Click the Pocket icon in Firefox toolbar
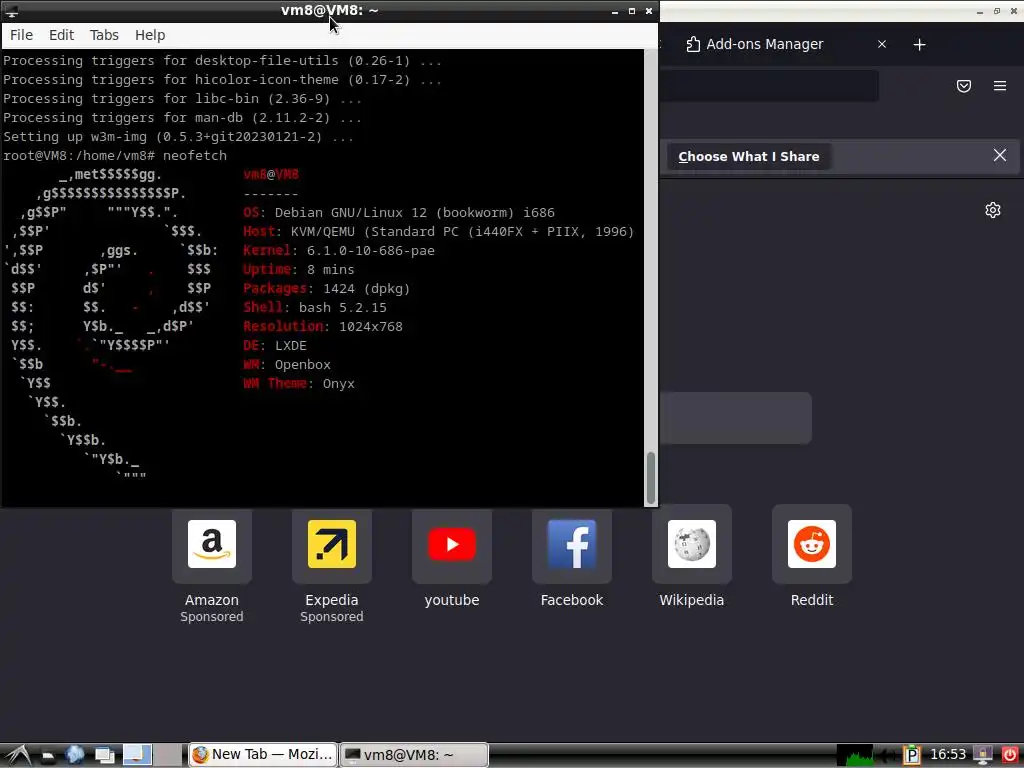 963,86
